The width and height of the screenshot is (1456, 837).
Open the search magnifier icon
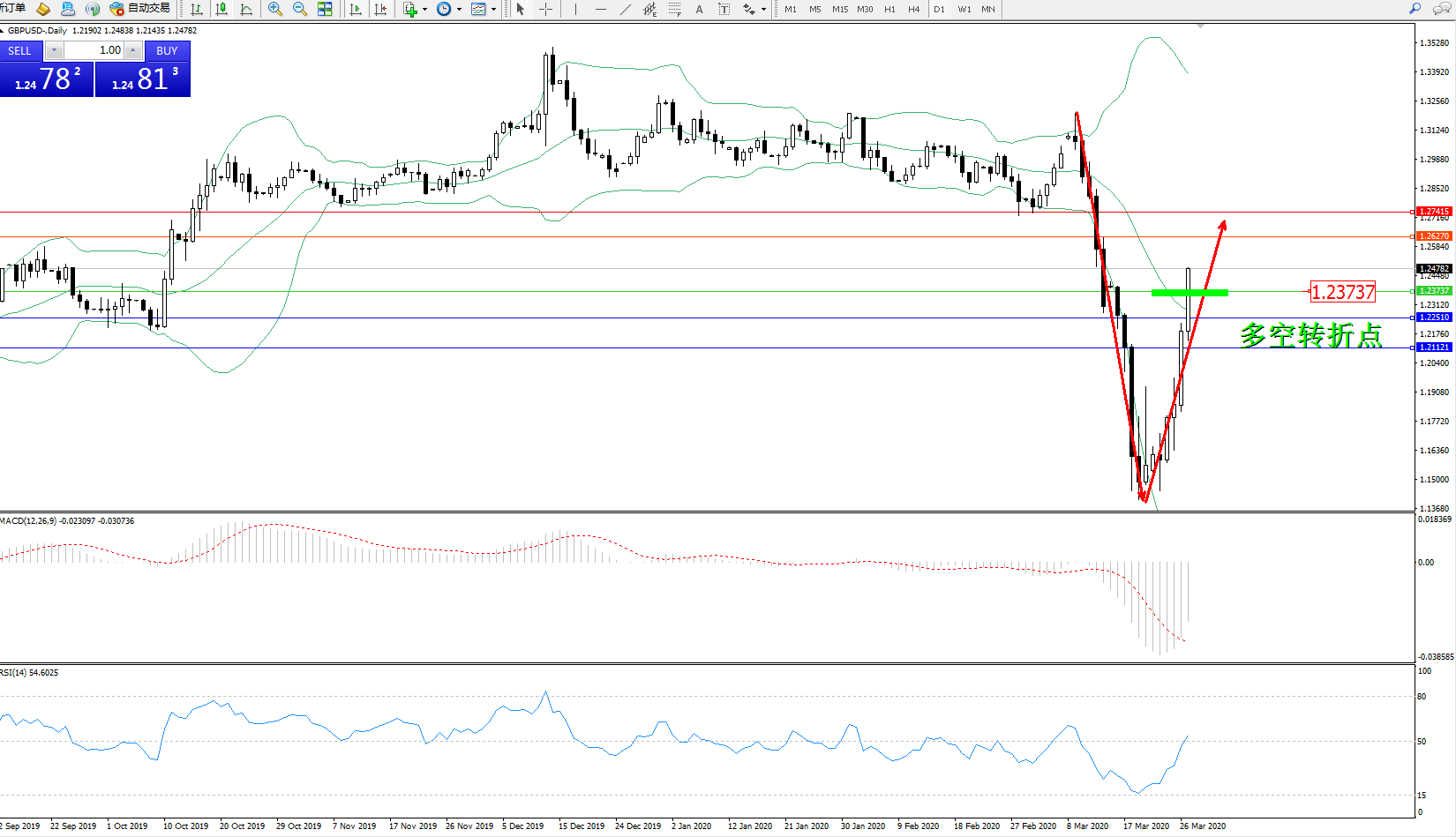[x=1415, y=9]
